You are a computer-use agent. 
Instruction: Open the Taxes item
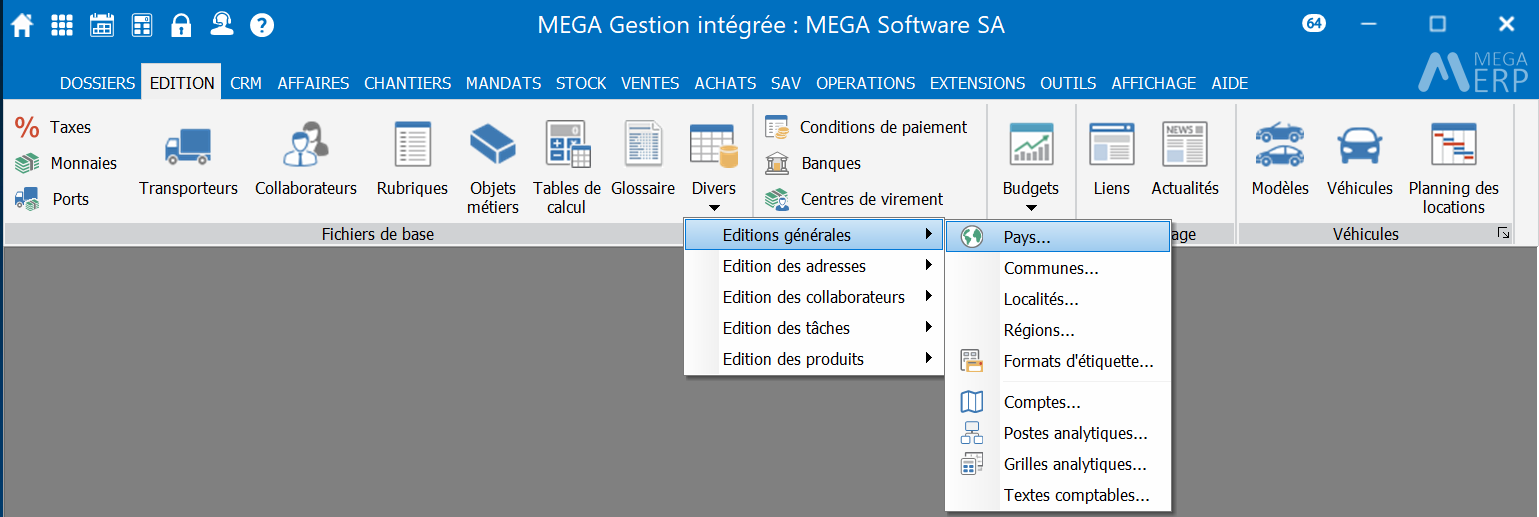click(x=70, y=127)
